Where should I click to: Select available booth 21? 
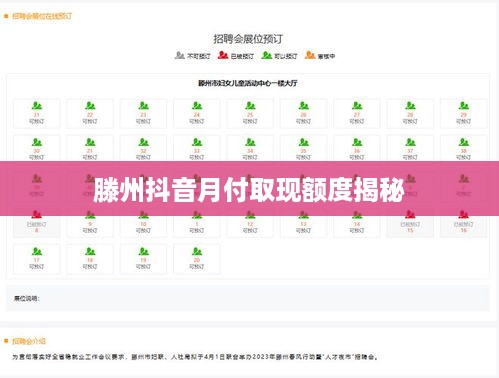pos(37,113)
